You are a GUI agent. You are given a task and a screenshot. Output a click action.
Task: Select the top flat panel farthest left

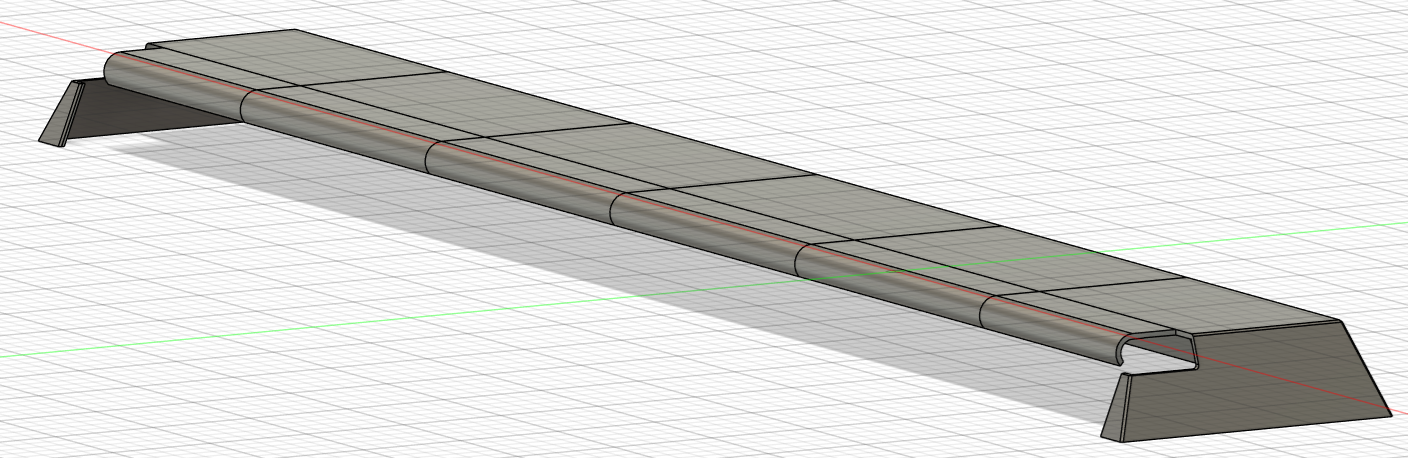coord(290,58)
